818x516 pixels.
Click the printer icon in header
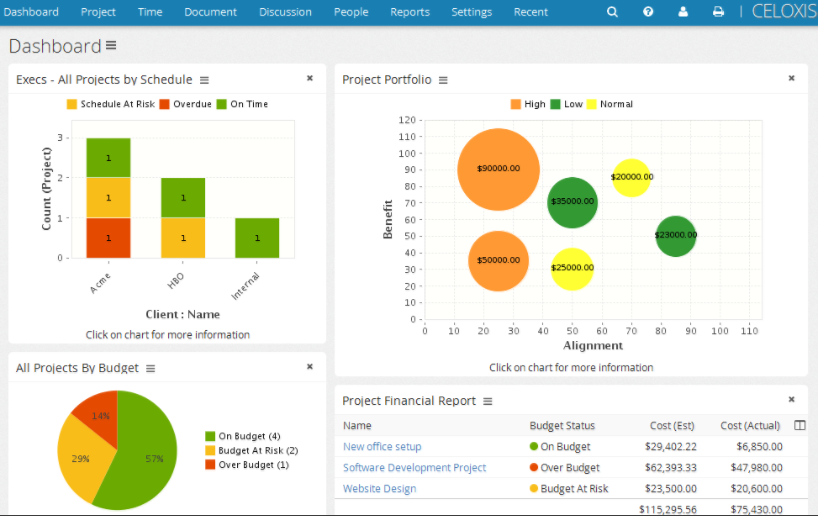click(718, 11)
